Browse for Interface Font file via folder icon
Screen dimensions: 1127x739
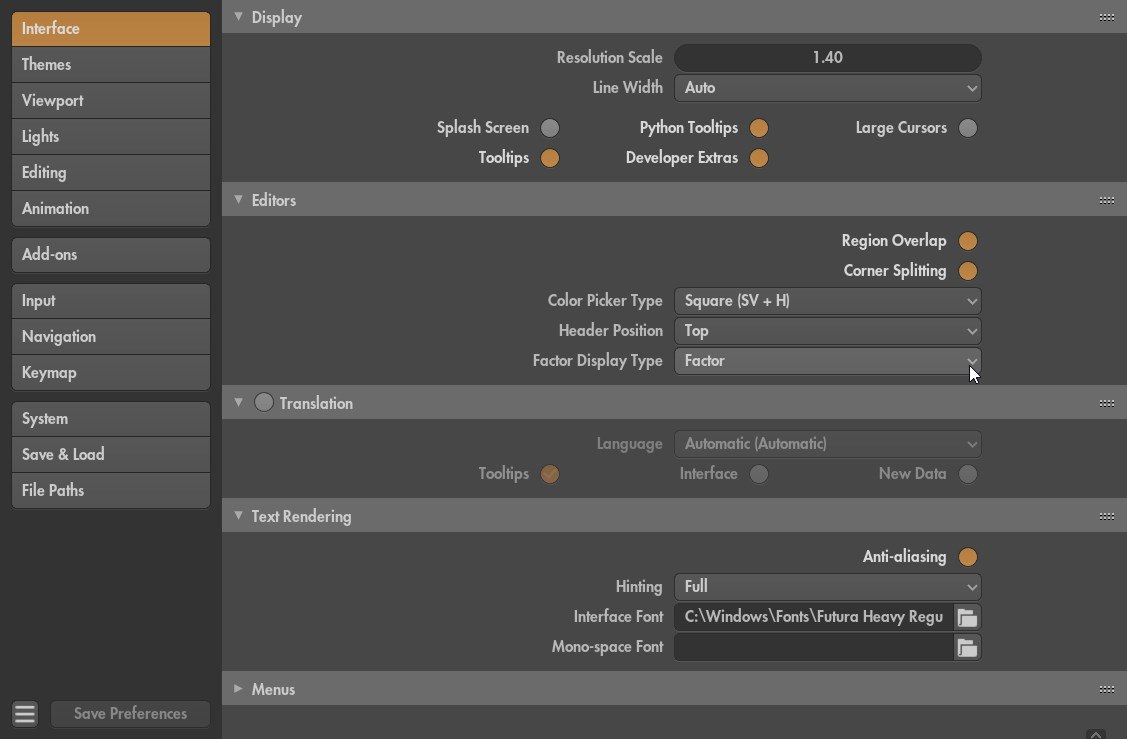pyautogui.click(x=967, y=617)
